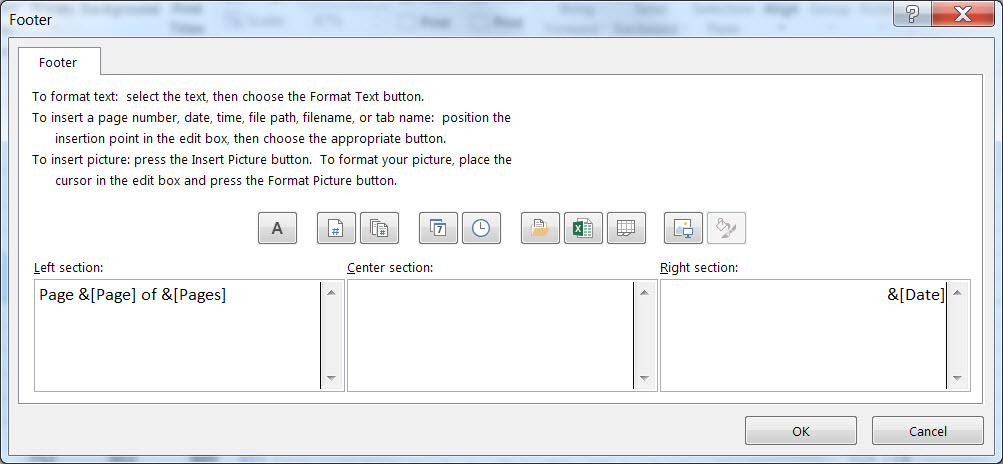Click the Format Picture button
The height and width of the screenshot is (464, 1003).
pyautogui.click(x=727, y=228)
